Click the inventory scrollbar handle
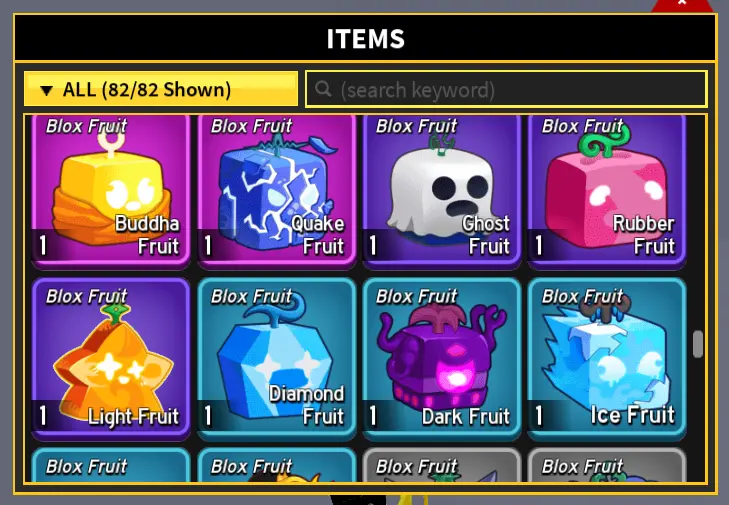The height and width of the screenshot is (505, 729). [x=697, y=344]
